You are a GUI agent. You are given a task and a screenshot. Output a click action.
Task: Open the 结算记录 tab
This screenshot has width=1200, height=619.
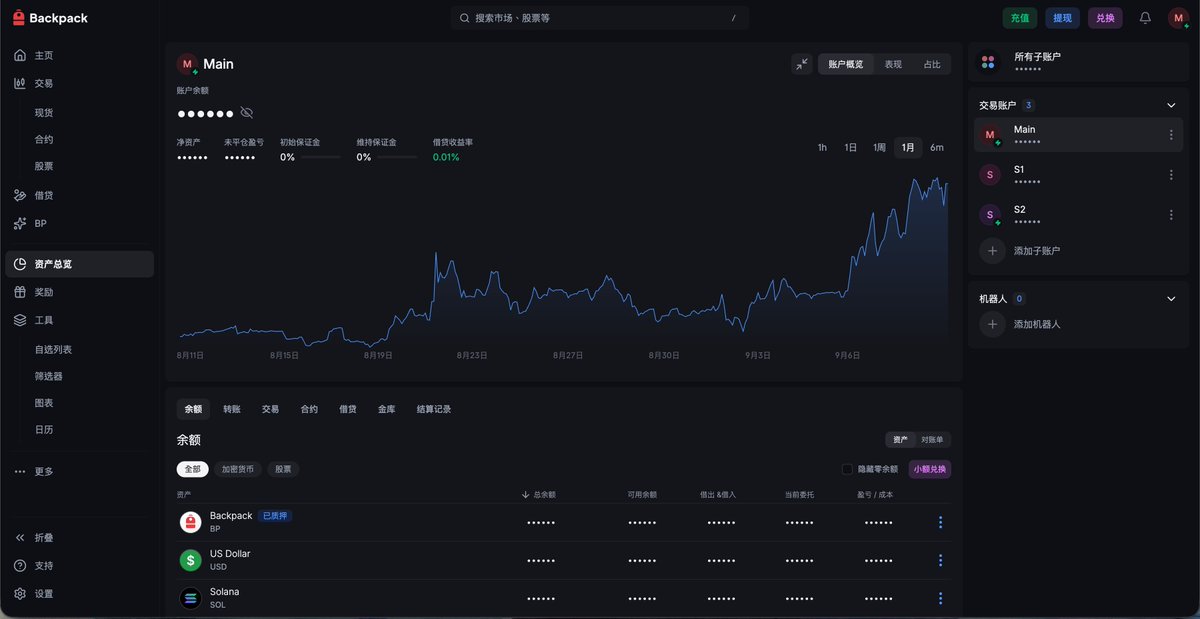tap(434, 409)
